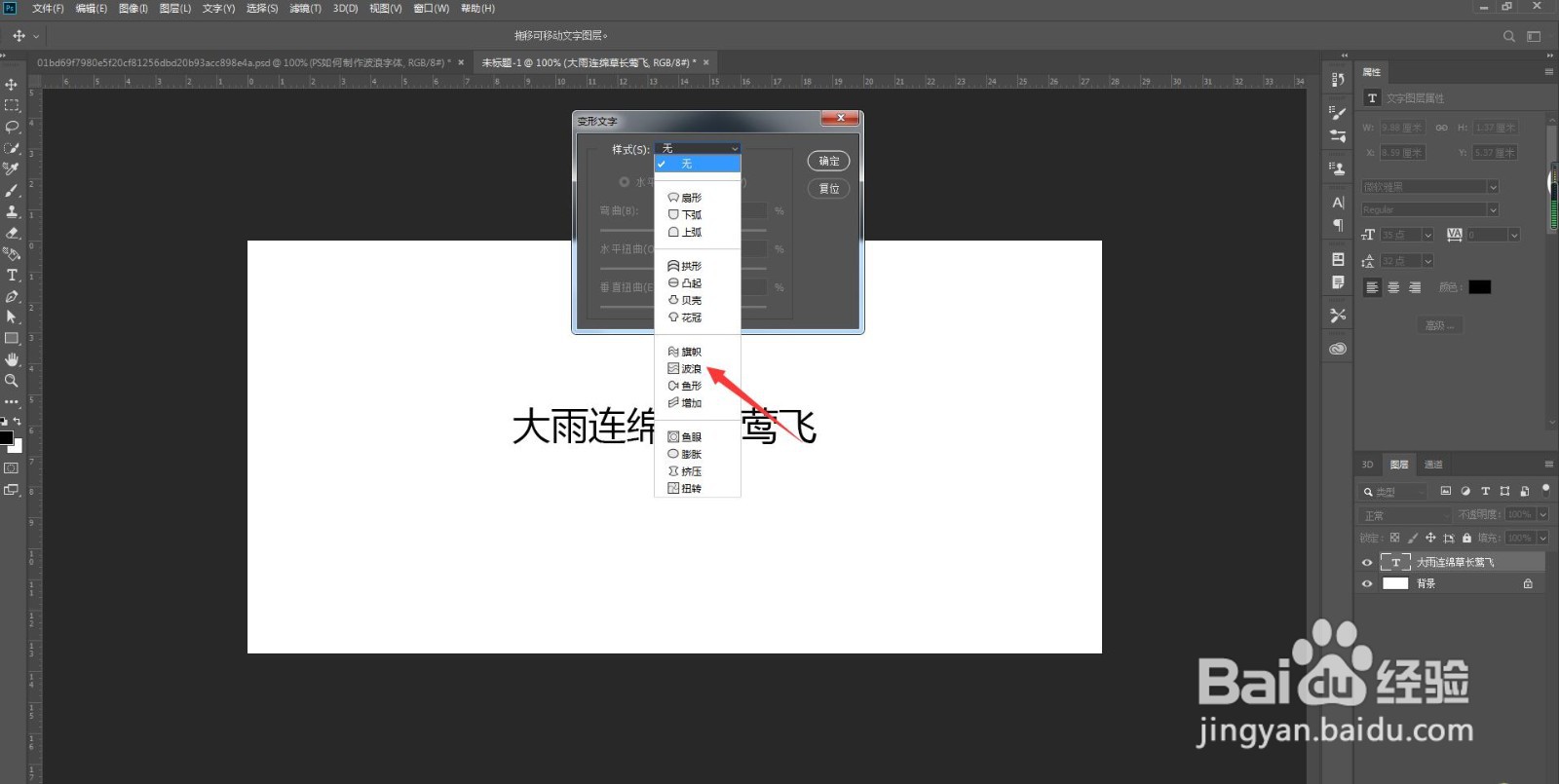Select the Rectangle shape tool
Viewport: 1559px width, 784px height.
[x=12, y=339]
